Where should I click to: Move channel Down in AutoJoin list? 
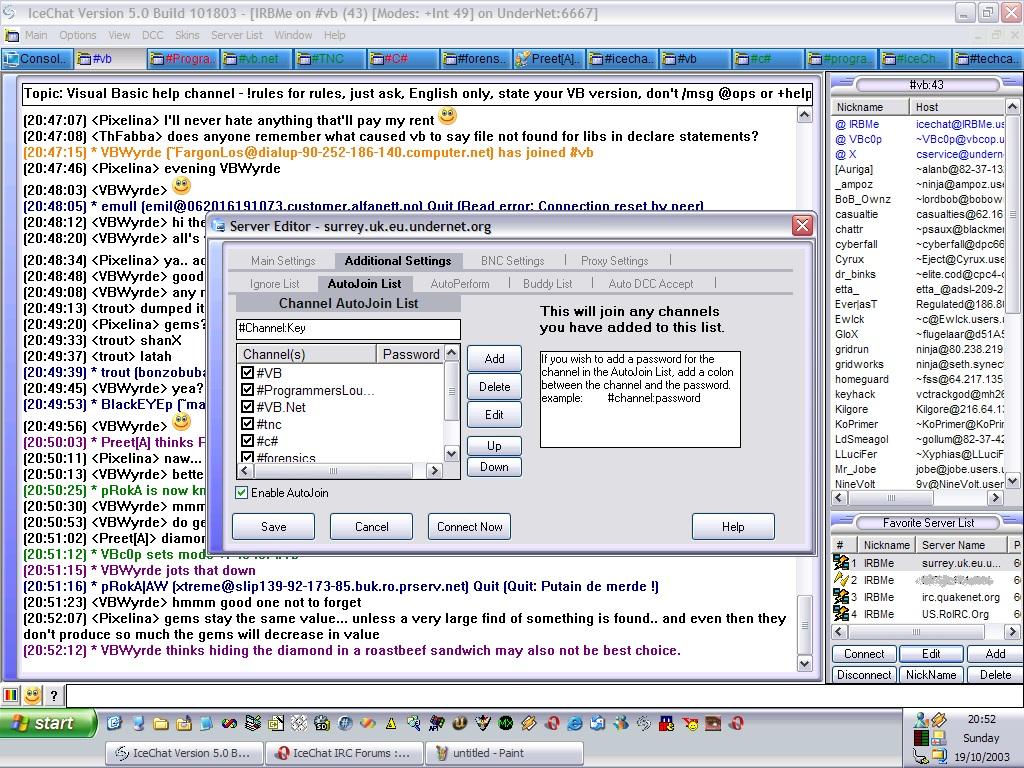coord(494,467)
